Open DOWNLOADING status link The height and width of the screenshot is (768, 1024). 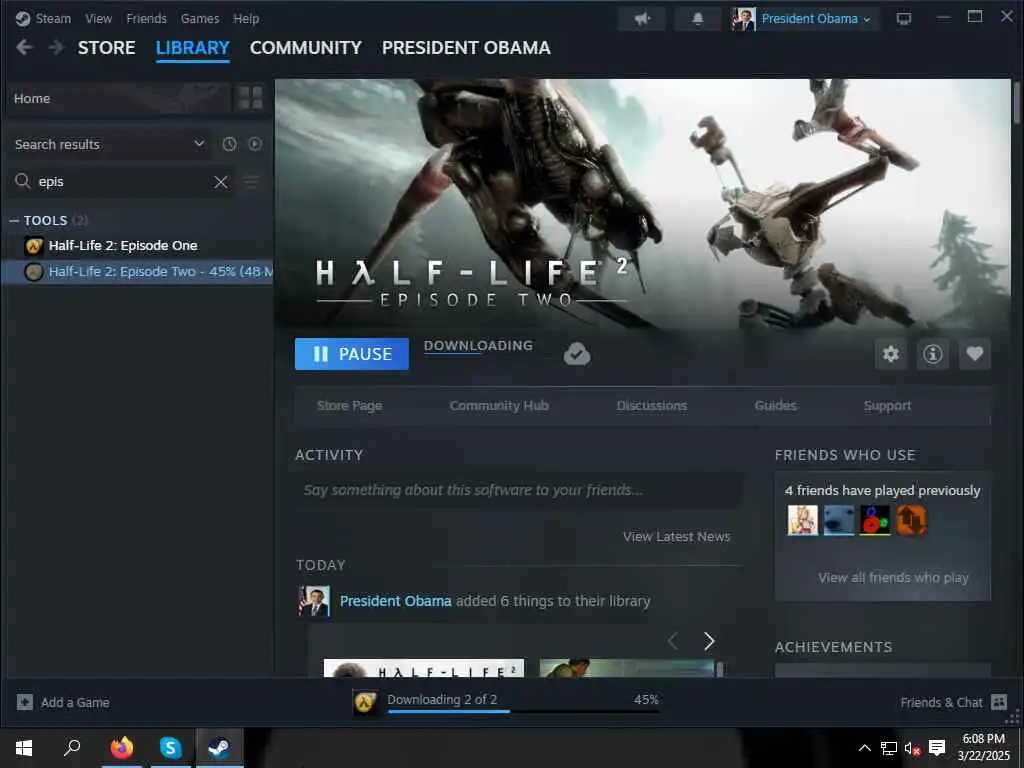pos(478,345)
